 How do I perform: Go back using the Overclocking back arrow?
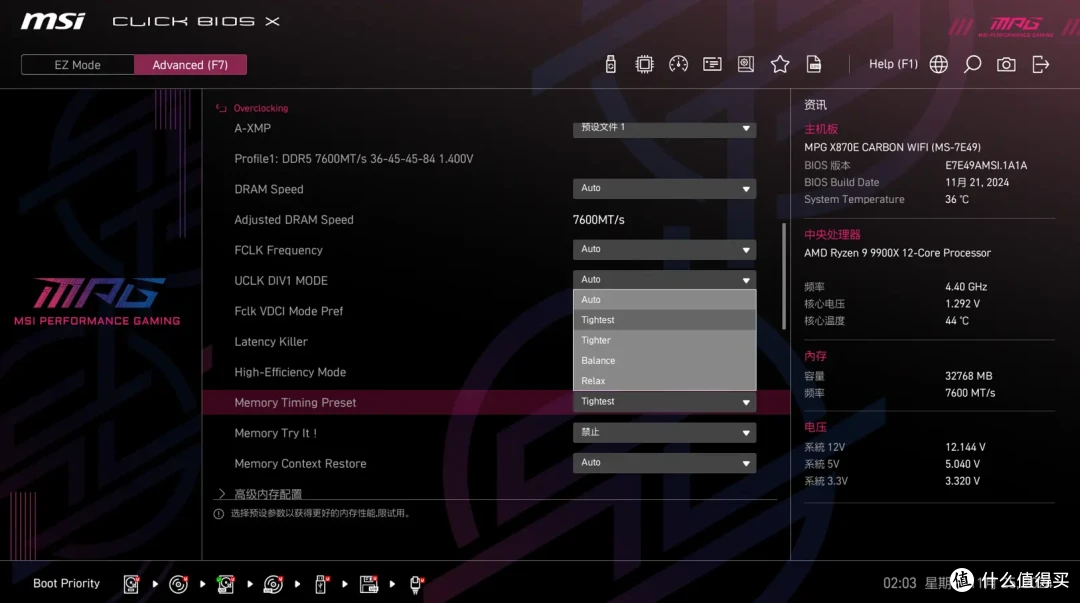click(221, 108)
